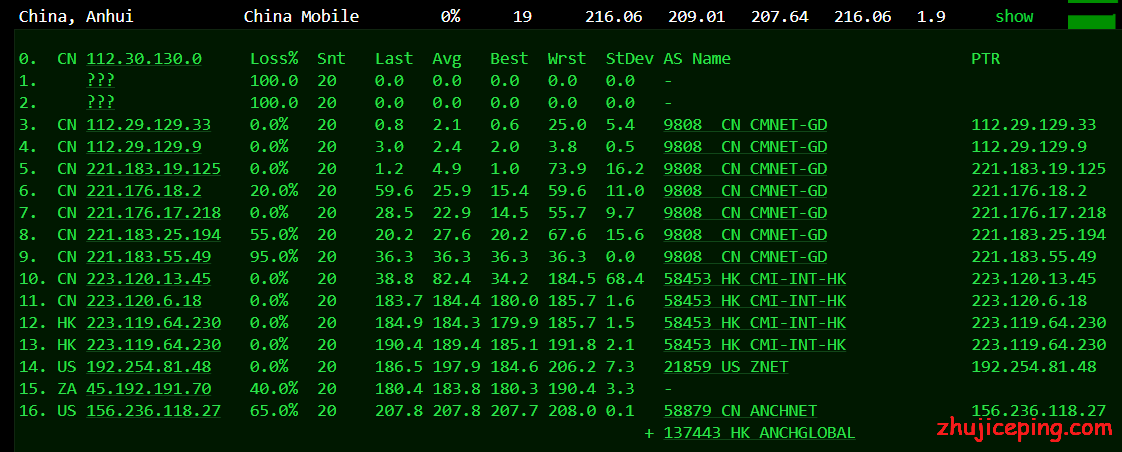Open IP link 221.183.55.49 at hop 9
Screen dimensions: 1122x452
coord(149,257)
